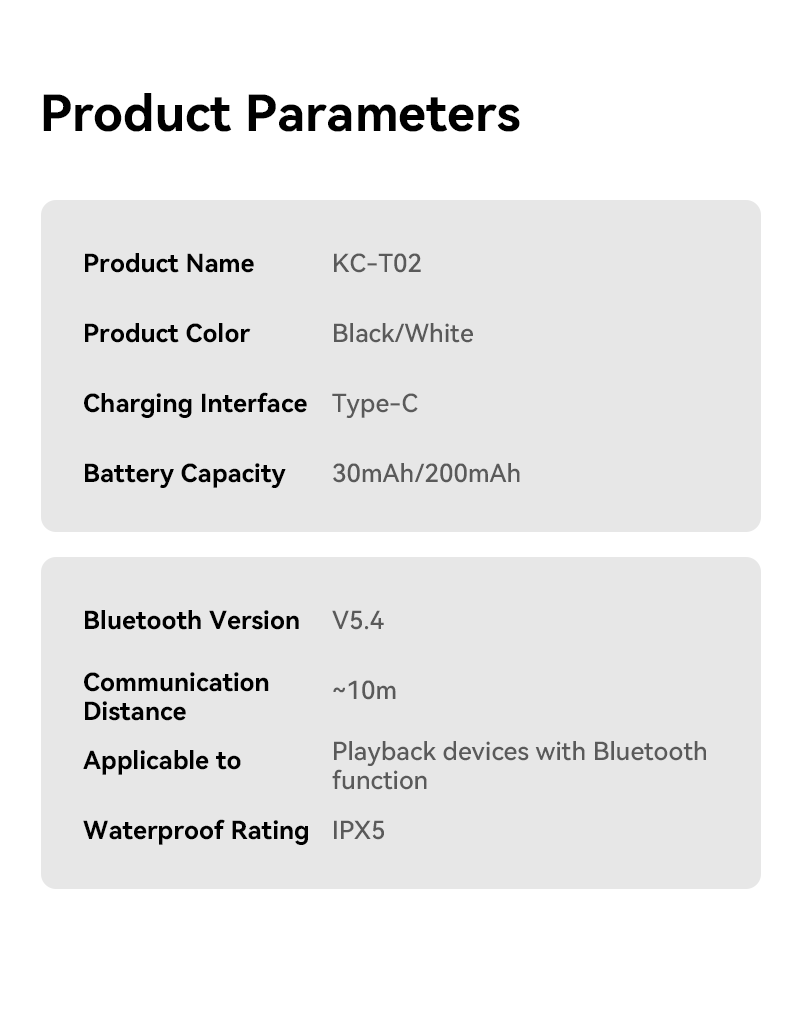Viewport: 800px width, 1018px height.
Task: Click the IPX5 rating value
Action: [358, 831]
